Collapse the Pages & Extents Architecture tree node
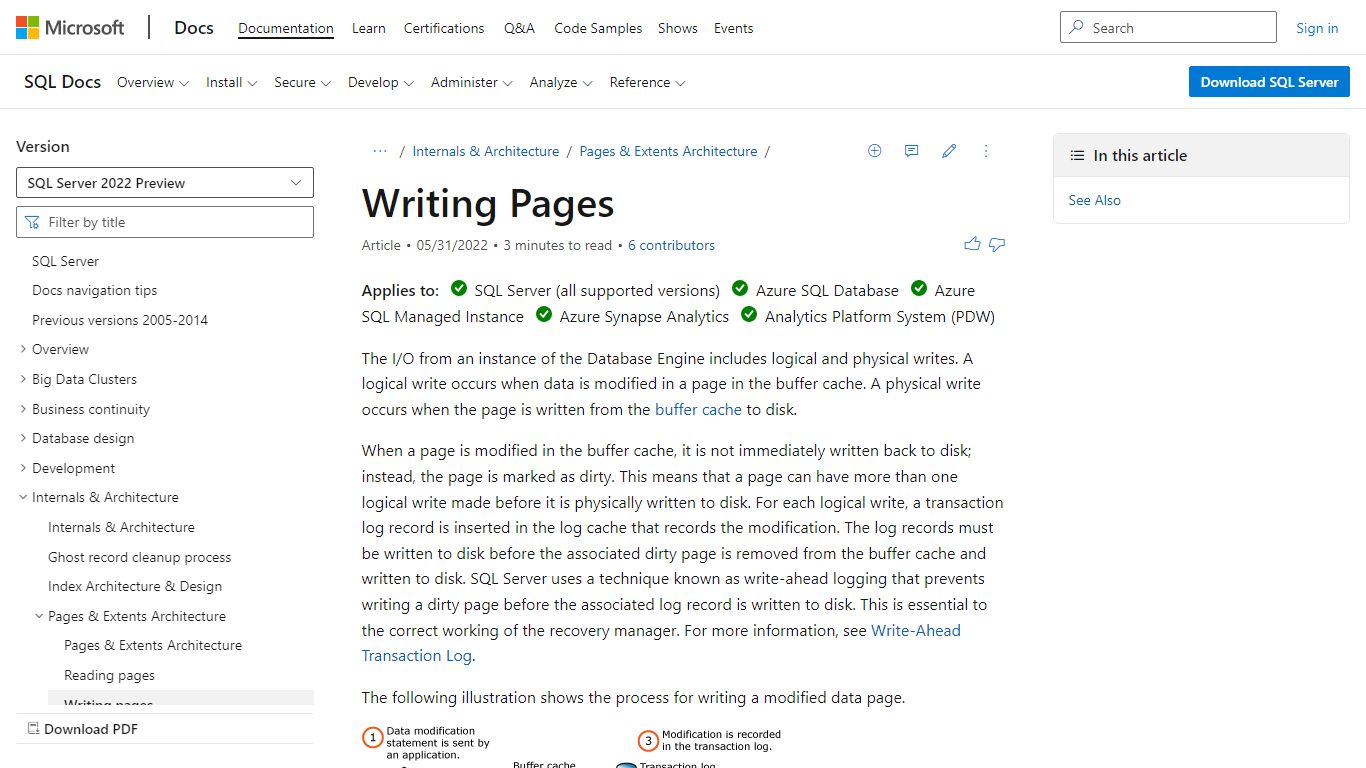The image size is (1366, 768). tap(39, 616)
